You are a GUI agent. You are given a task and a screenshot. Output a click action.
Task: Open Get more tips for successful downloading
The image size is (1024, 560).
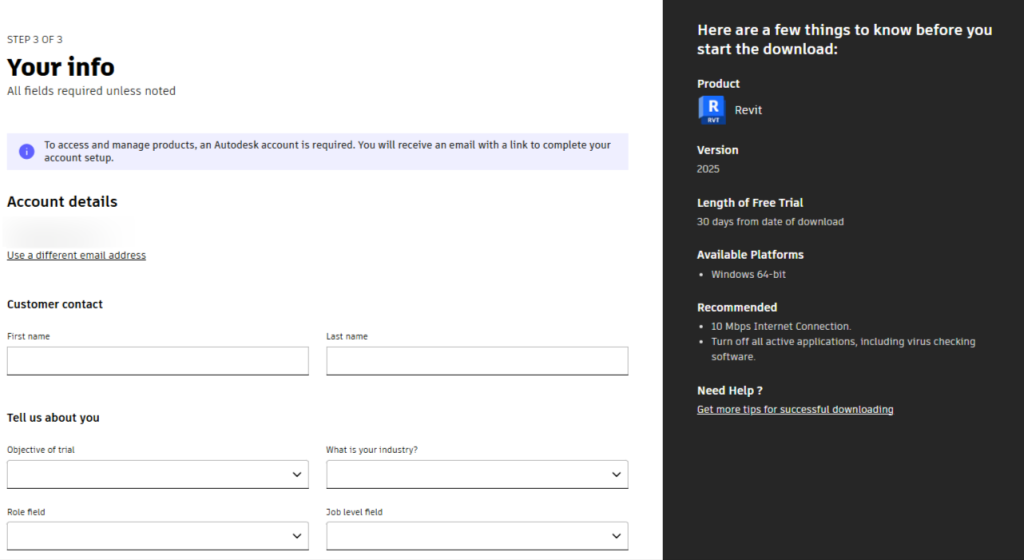(795, 409)
